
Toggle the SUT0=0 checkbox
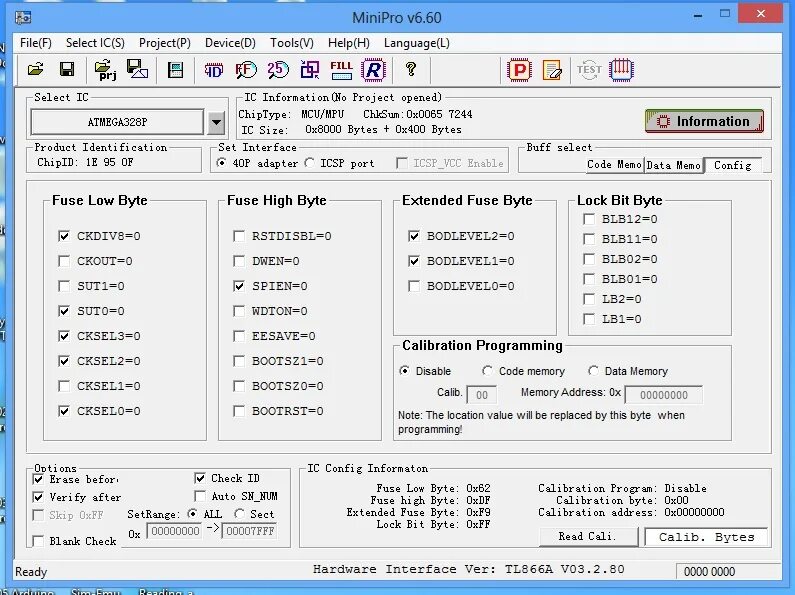pyautogui.click(x=64, y=311)
